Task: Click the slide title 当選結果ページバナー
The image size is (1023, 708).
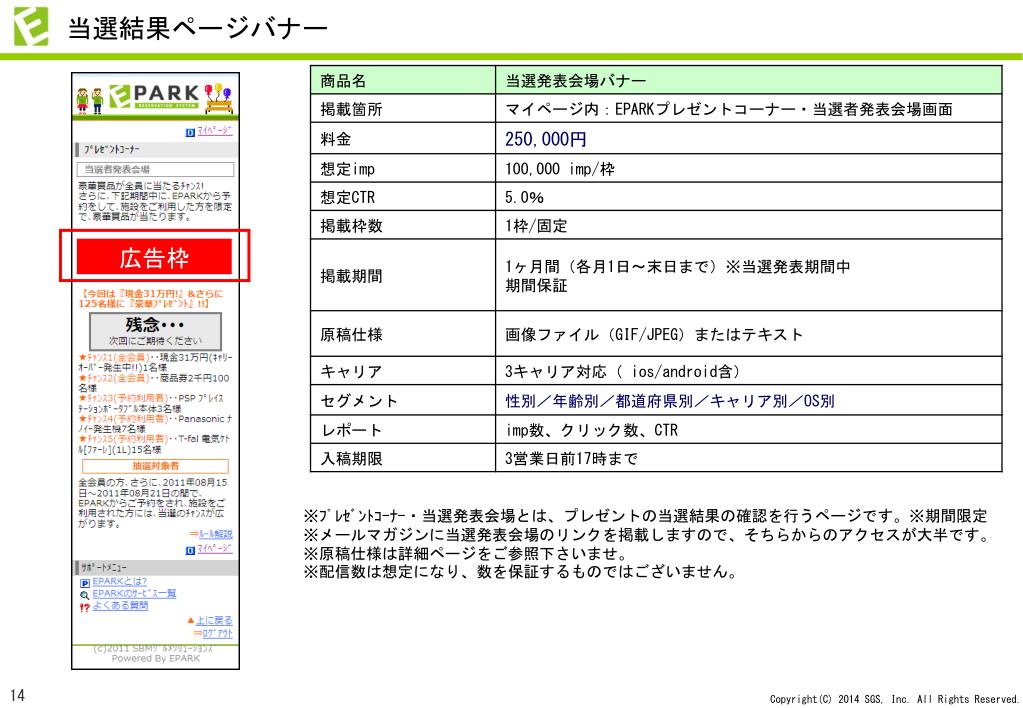Action: (x=198, y=29)
